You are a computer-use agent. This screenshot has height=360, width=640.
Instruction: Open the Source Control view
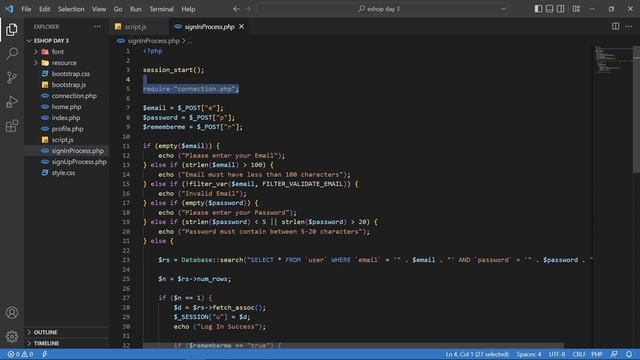(x=12, y=78)
